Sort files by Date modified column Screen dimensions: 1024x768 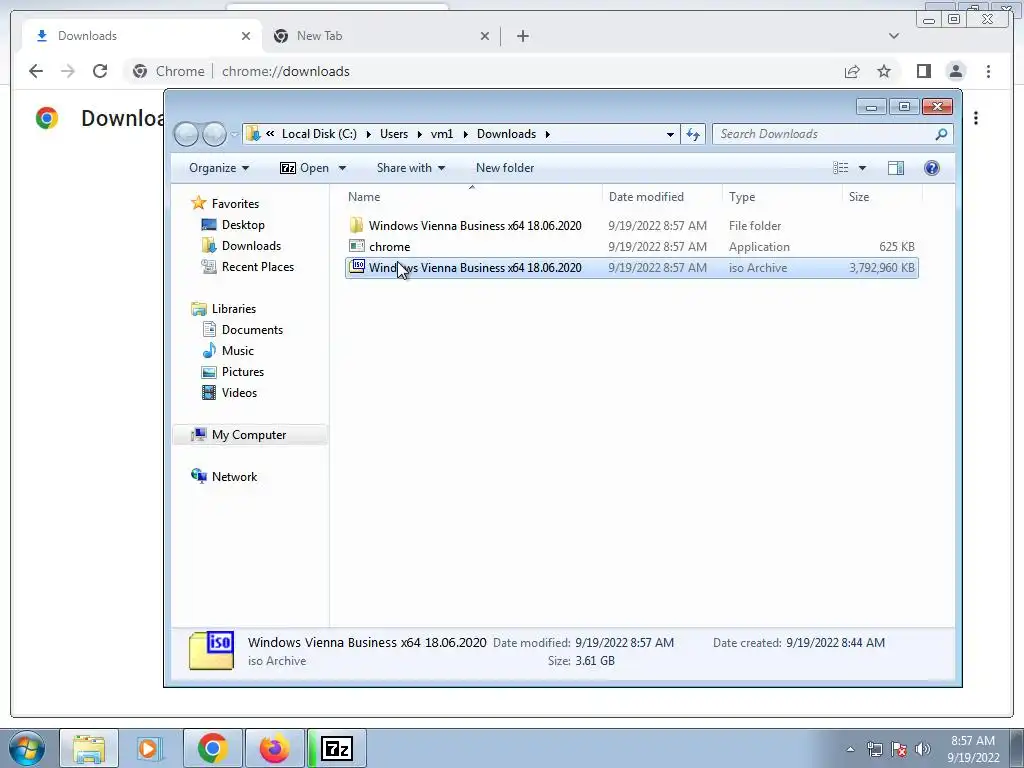point(663,197)
